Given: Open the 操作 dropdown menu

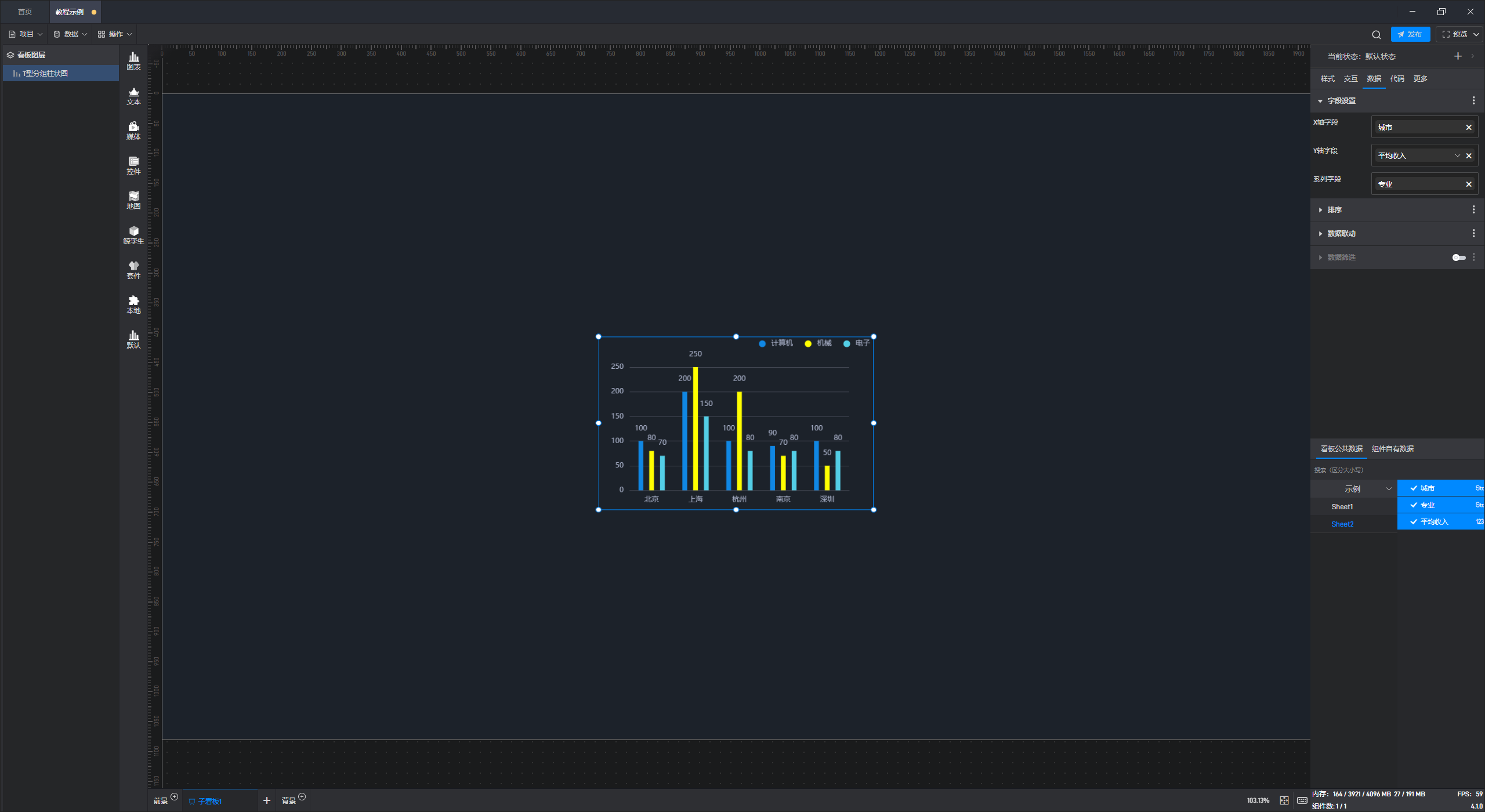Looking at the screenshot, I should (115, 34).
